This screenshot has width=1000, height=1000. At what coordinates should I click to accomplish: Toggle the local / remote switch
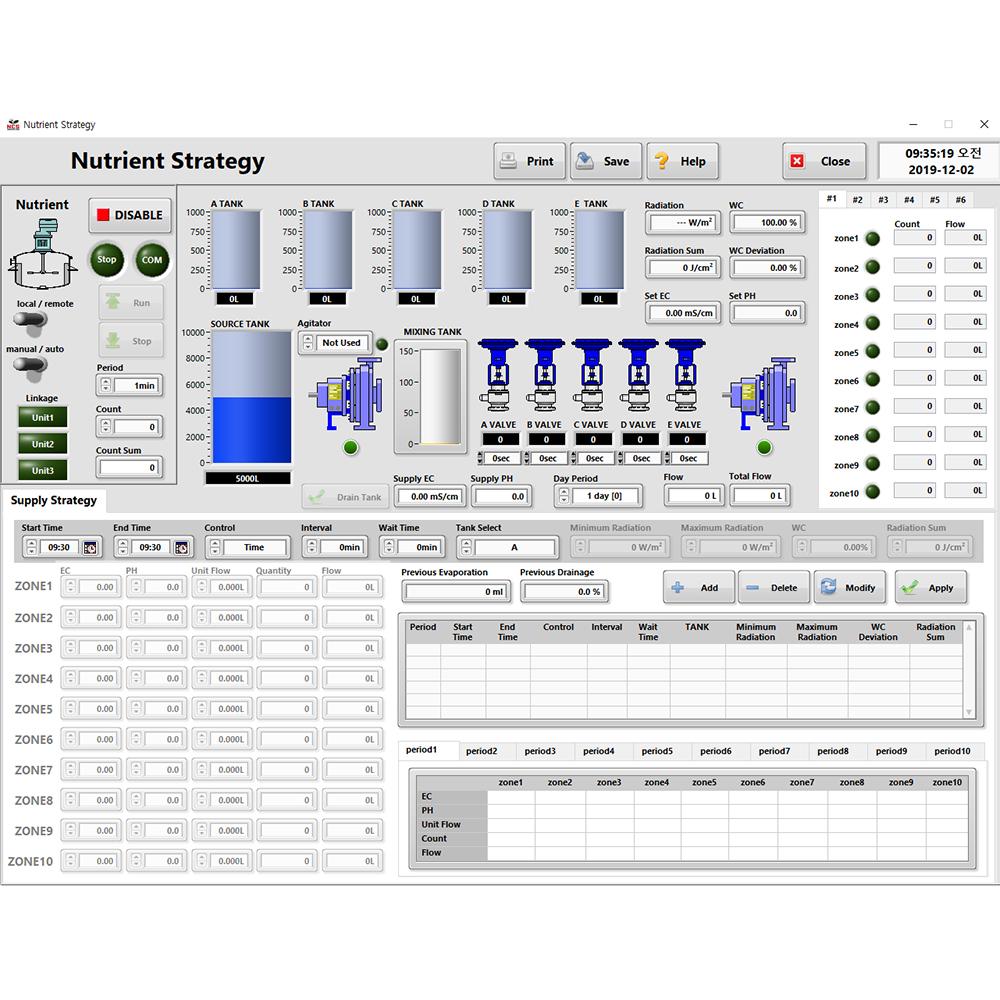[x=30, y=322]
